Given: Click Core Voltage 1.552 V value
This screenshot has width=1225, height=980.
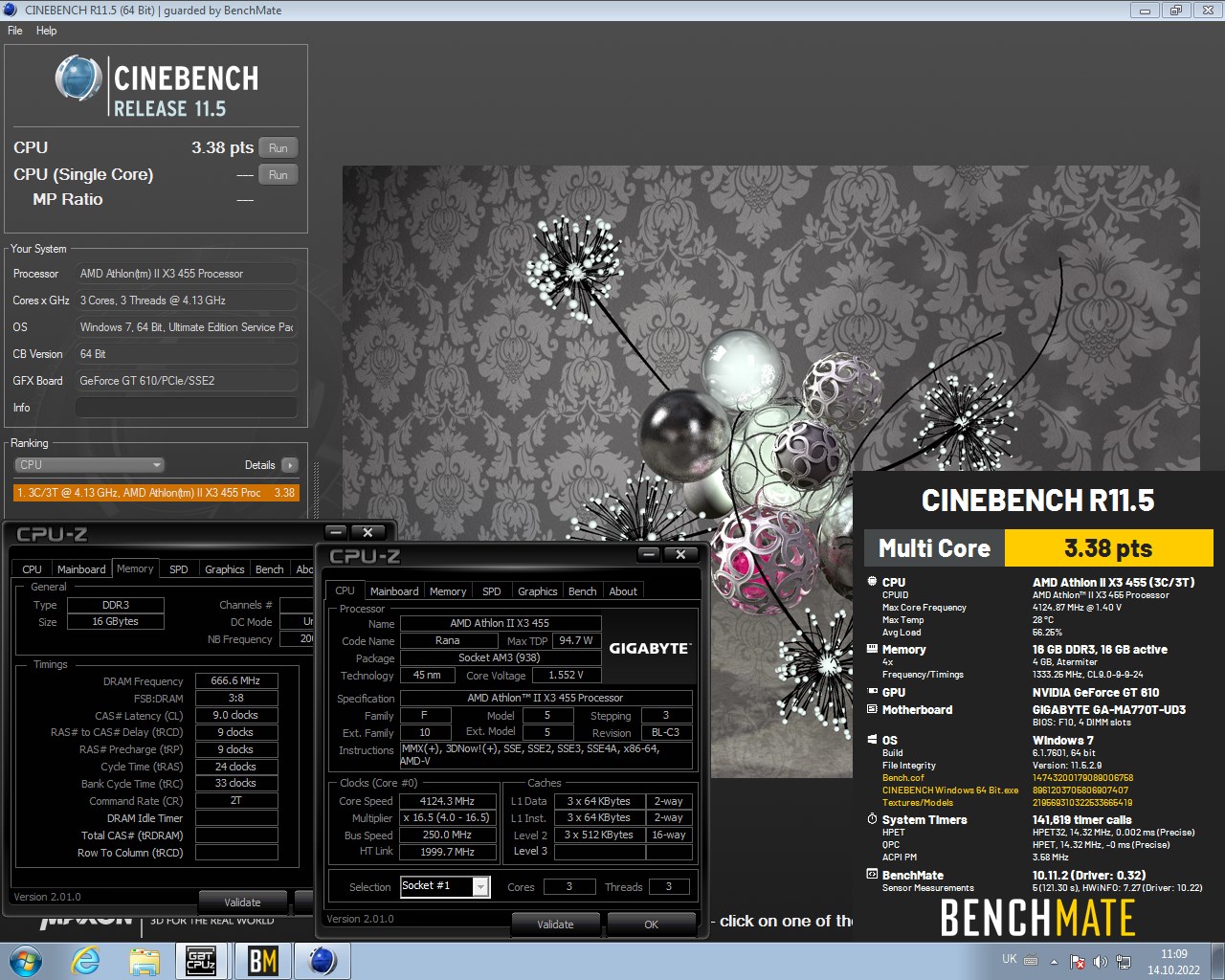Looking at the screenshot, I should [566, 675].
